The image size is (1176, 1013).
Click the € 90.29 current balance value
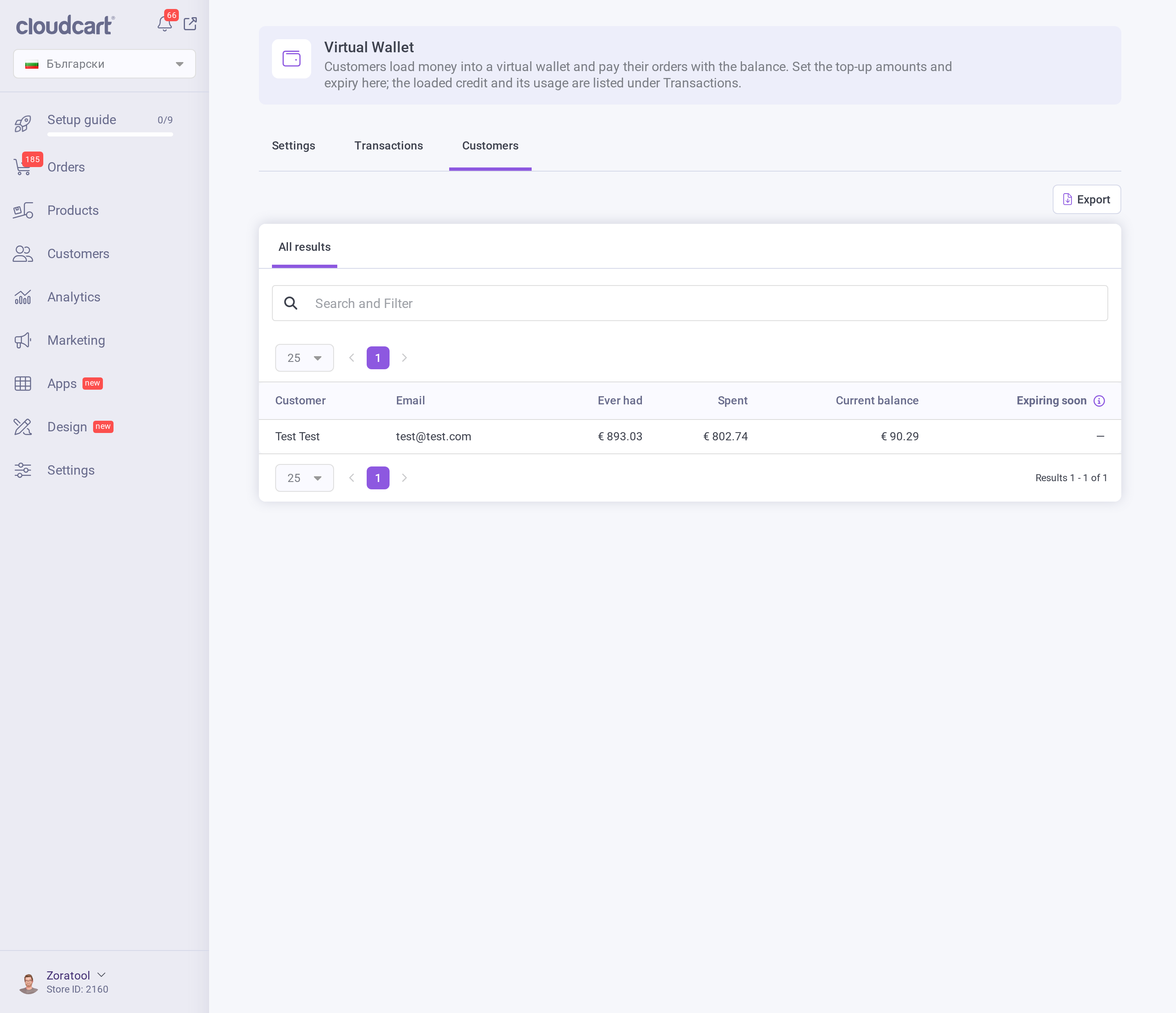coord(900,436)
